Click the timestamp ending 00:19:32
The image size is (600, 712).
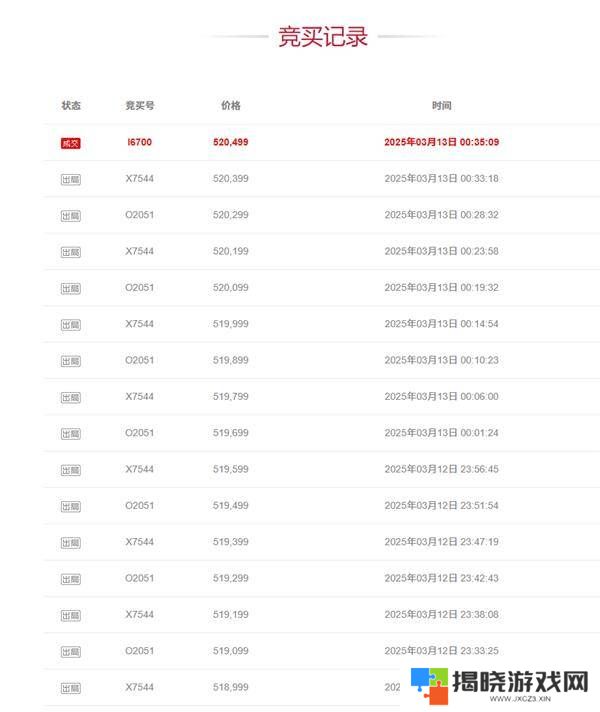(x=441, y=287)
